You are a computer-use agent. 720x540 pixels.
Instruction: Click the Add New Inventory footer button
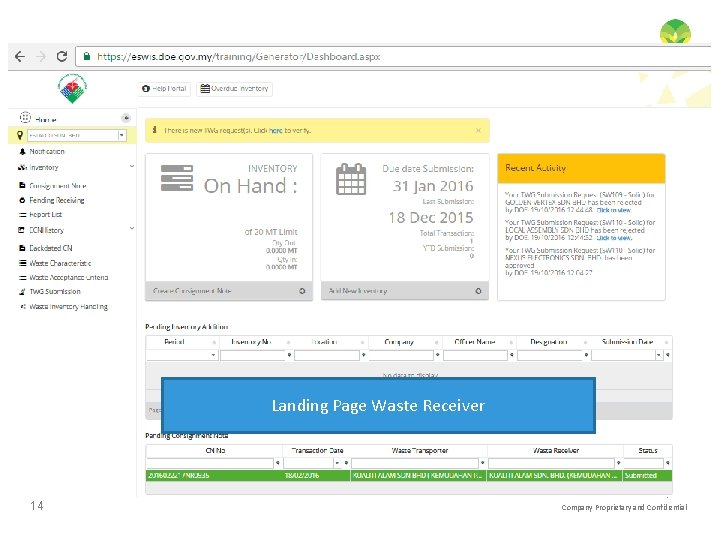pos(405,291)
